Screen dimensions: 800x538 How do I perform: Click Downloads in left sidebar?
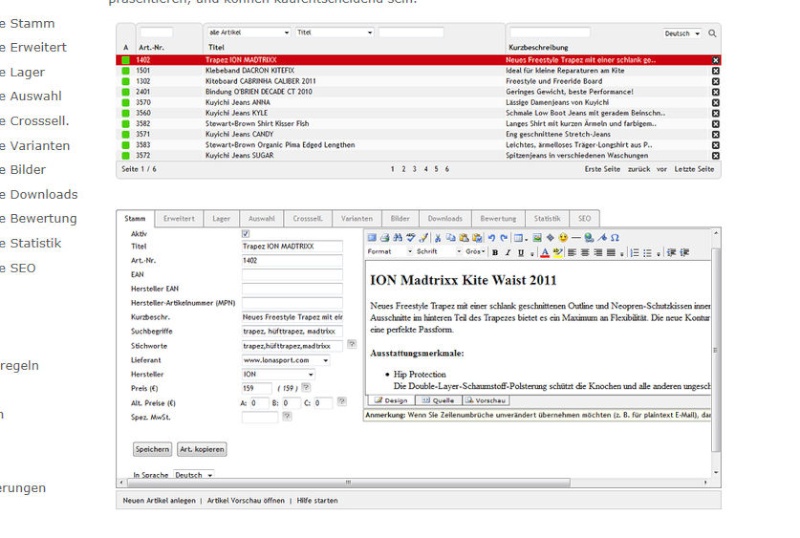43,194
